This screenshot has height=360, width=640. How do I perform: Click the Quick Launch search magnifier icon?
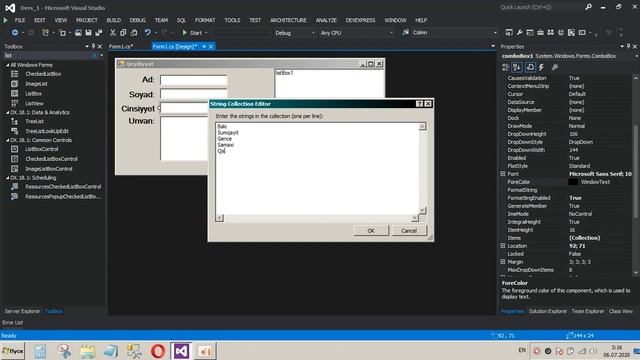(x=588, y=7)
